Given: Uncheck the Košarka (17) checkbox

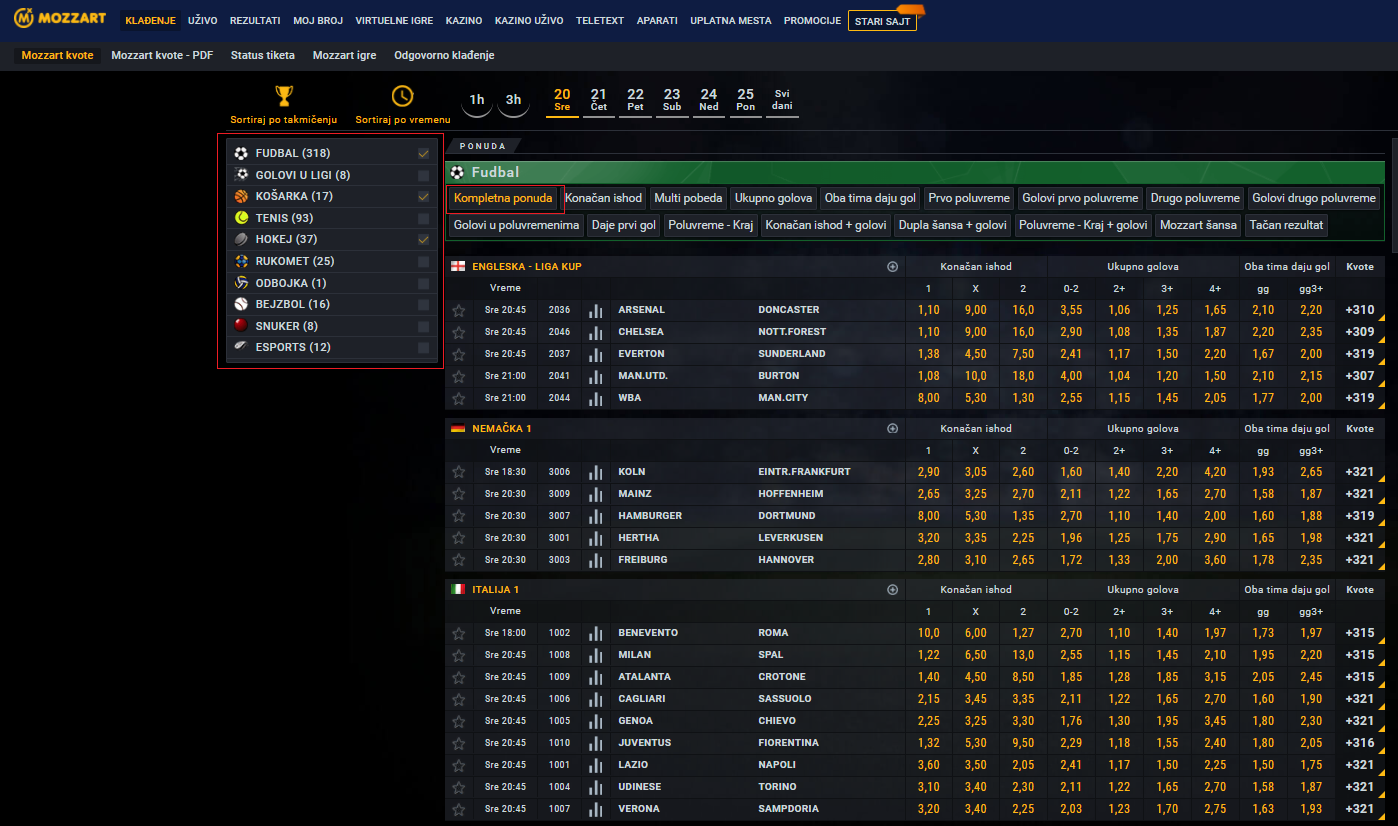Looking at the screenshot, I should 424,197.
